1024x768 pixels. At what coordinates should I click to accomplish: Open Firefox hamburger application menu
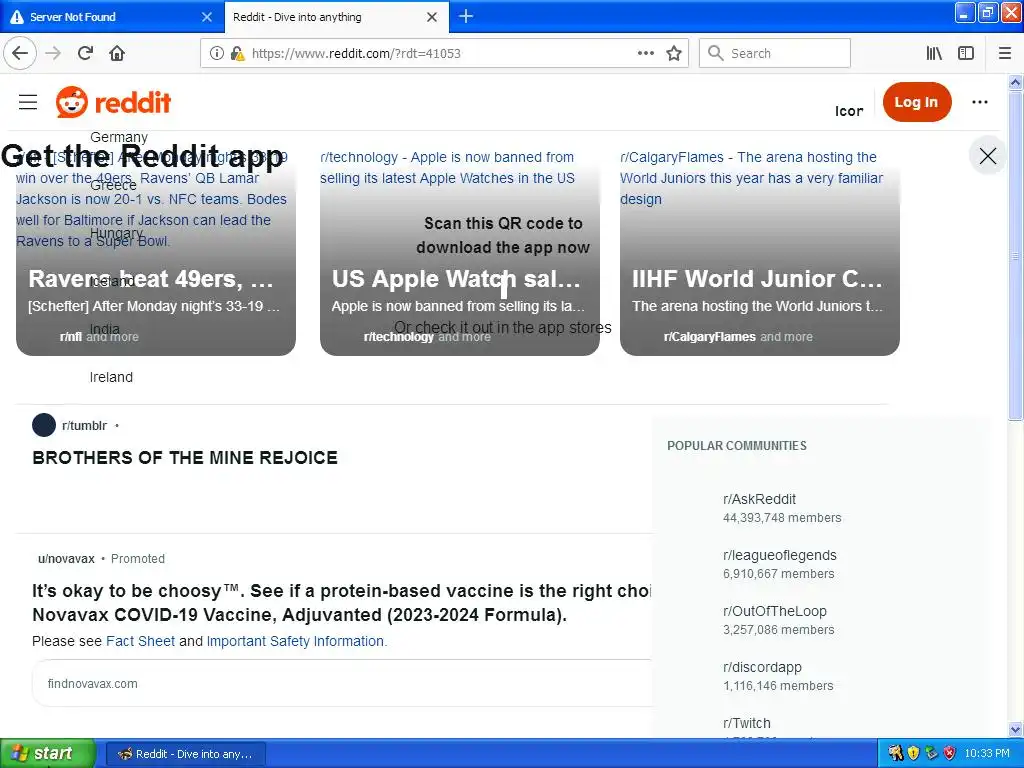[x=1005, y=53]
